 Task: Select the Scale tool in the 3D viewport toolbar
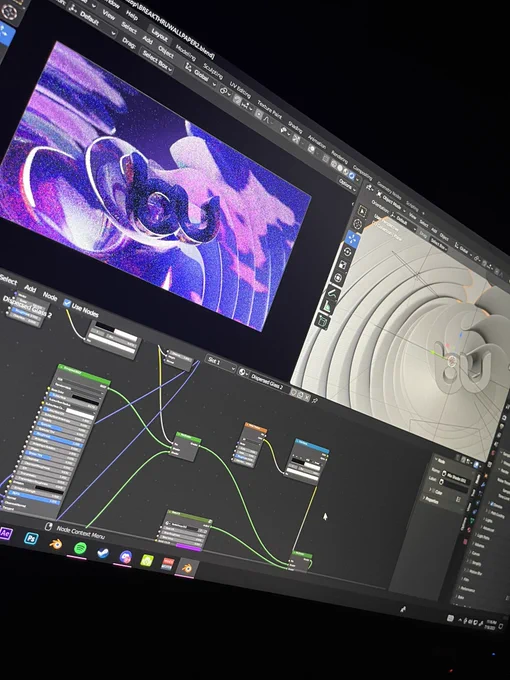click(x=343, y=265)
